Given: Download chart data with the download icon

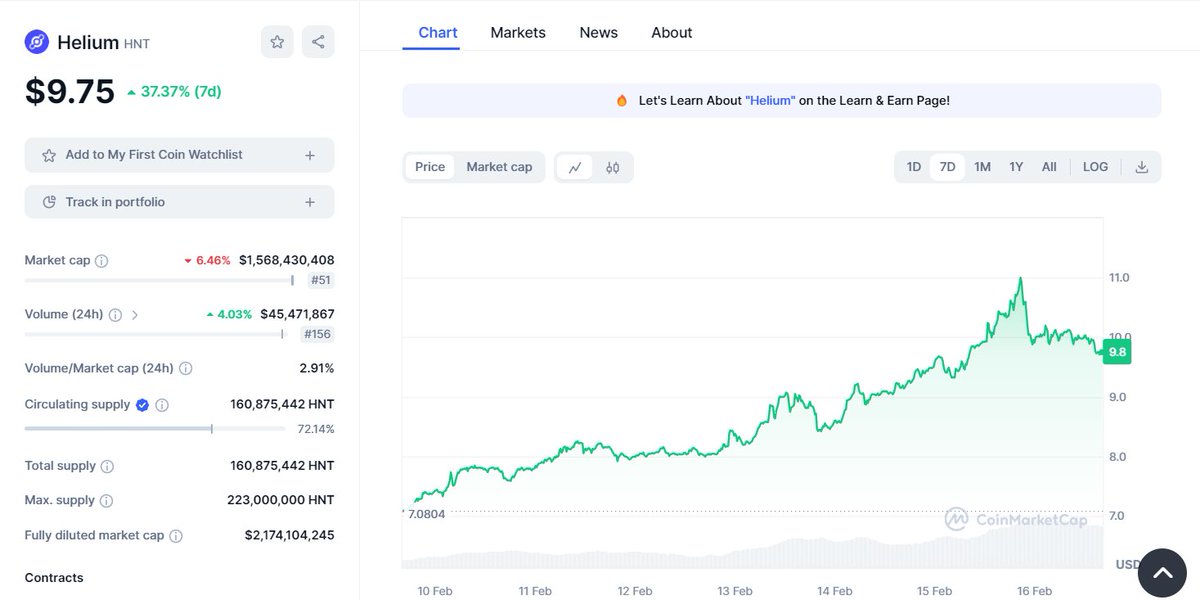Looking at the screenshot, I should click(1141, 167).
